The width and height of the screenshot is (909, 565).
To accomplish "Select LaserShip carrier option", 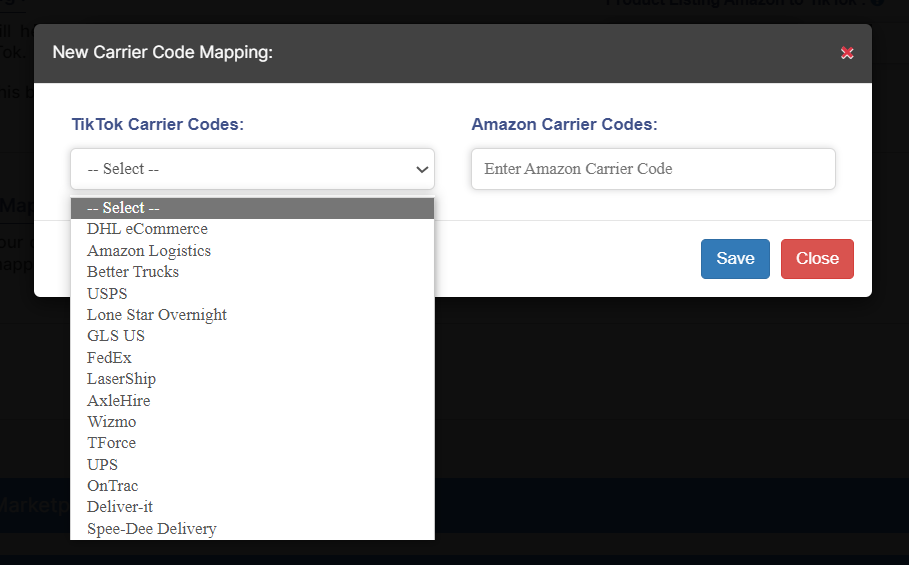I will [121, 379].
